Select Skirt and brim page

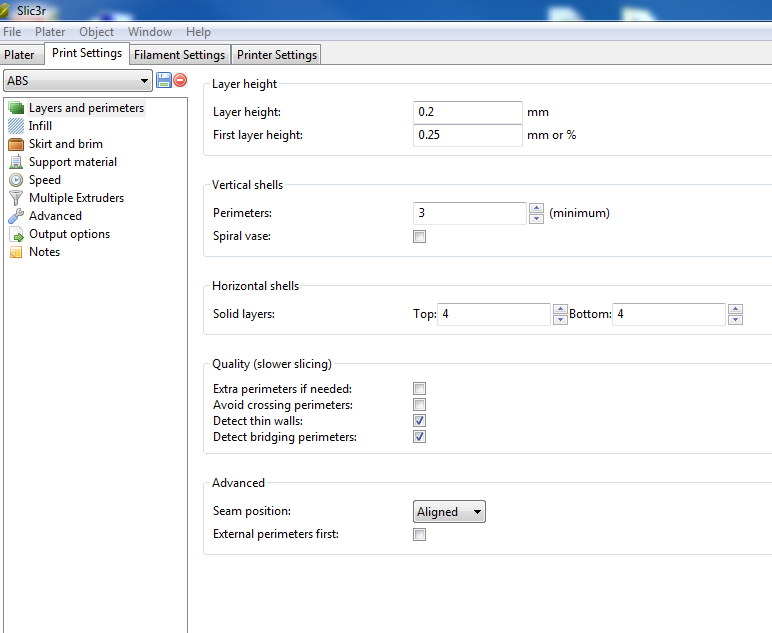[66, 144]
